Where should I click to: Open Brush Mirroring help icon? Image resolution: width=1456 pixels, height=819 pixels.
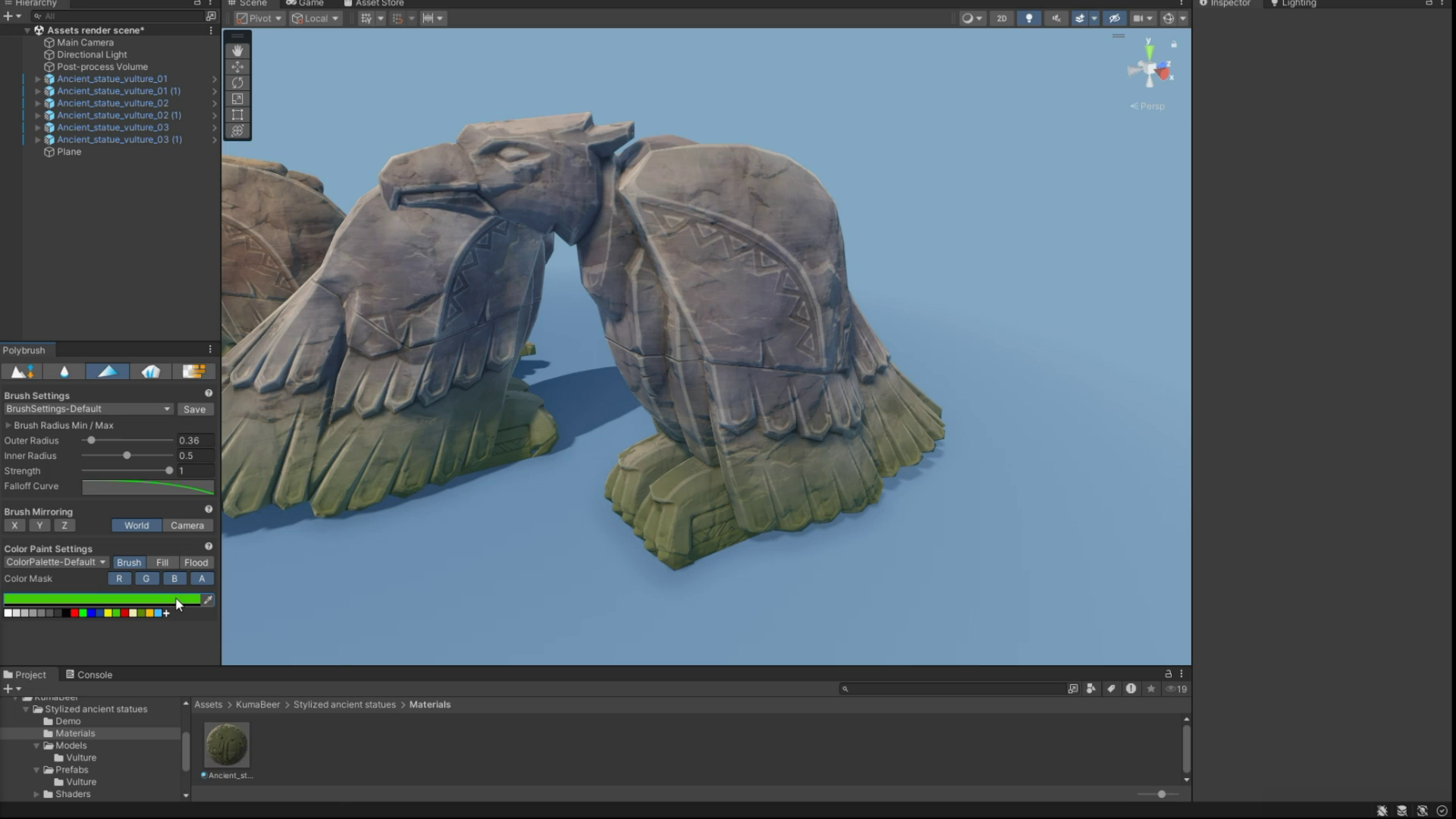[209, 510]
